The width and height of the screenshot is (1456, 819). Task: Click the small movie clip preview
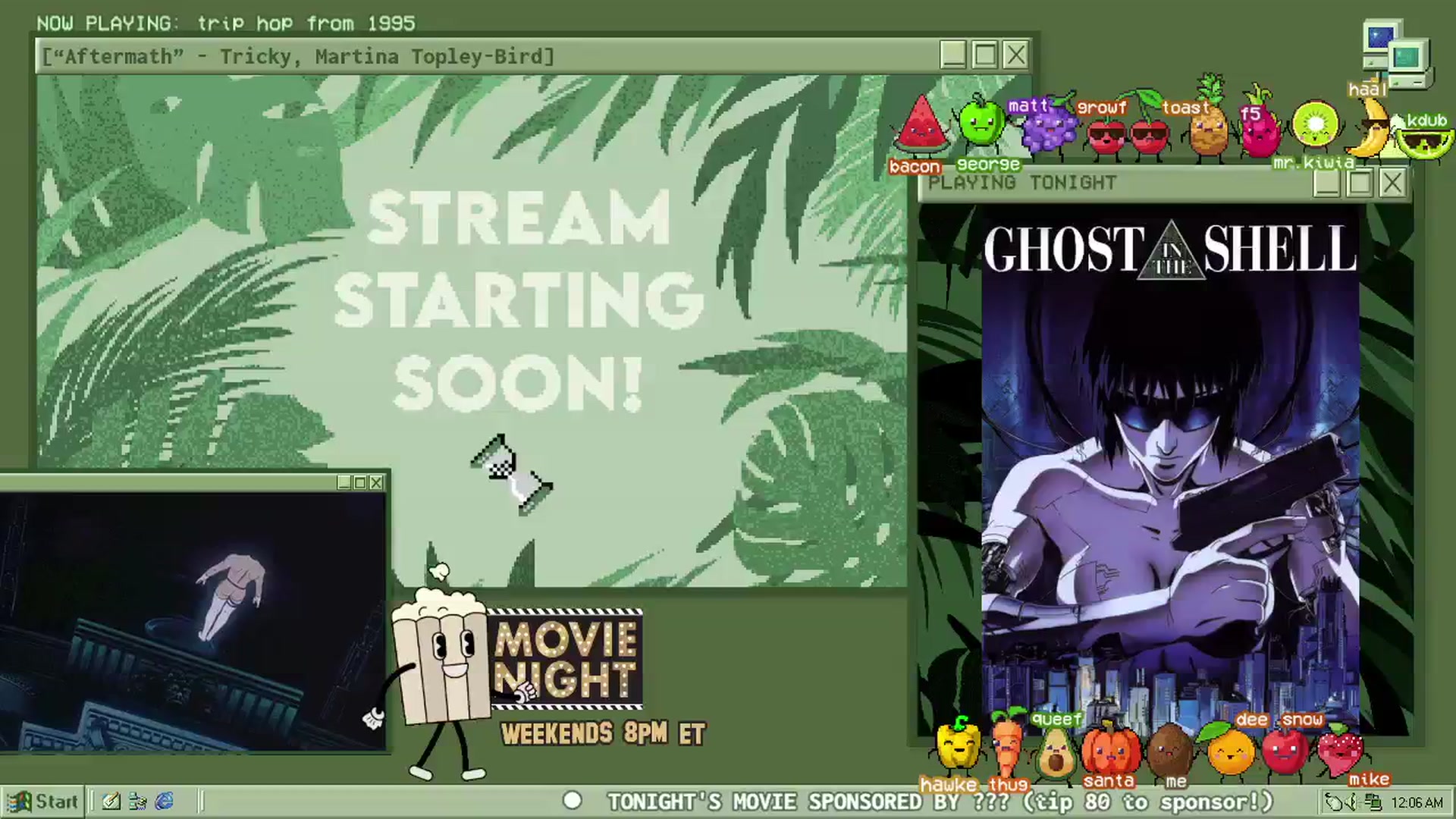[193, 620]
